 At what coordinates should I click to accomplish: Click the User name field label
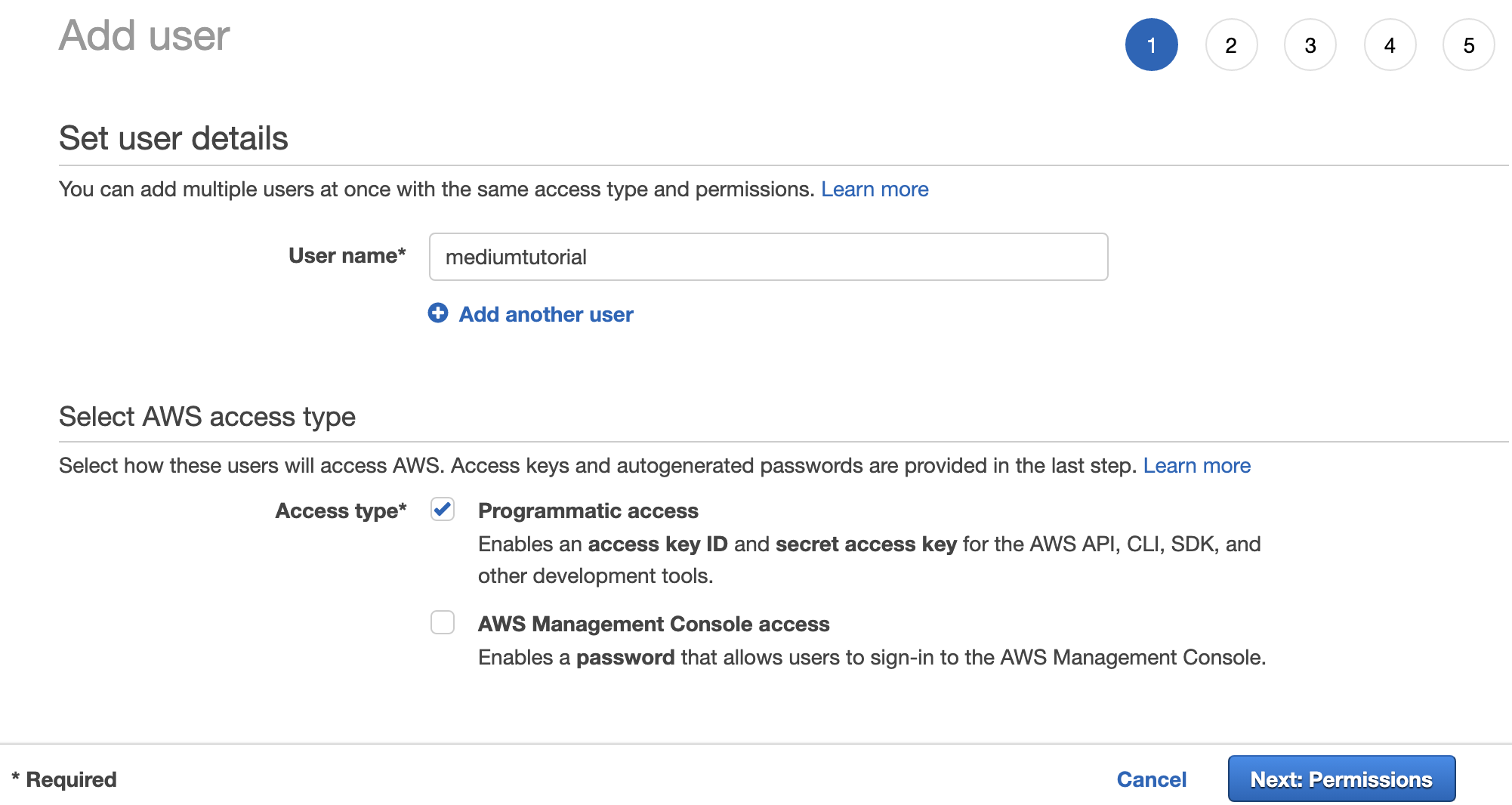(x=347, y=255)
